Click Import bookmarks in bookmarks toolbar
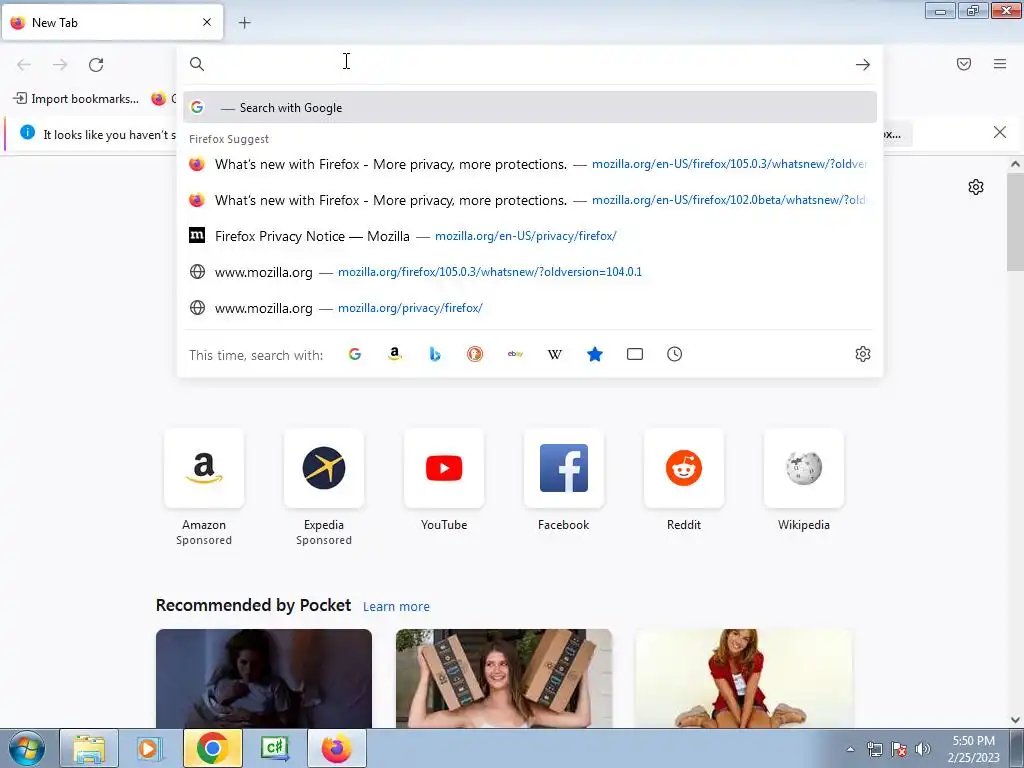1024x768 pixels. pos(76,99)
